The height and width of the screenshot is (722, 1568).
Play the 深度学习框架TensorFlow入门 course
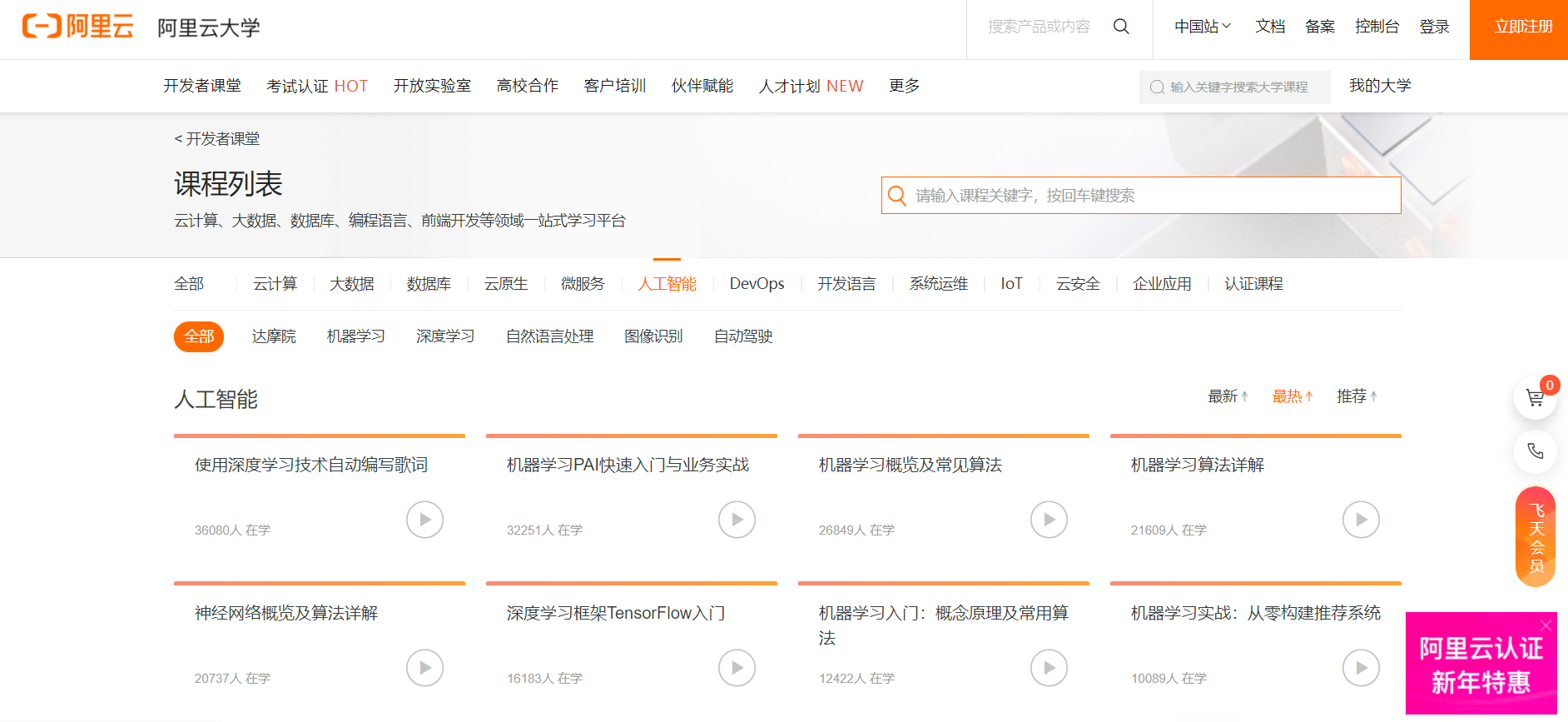coord(737,668)
